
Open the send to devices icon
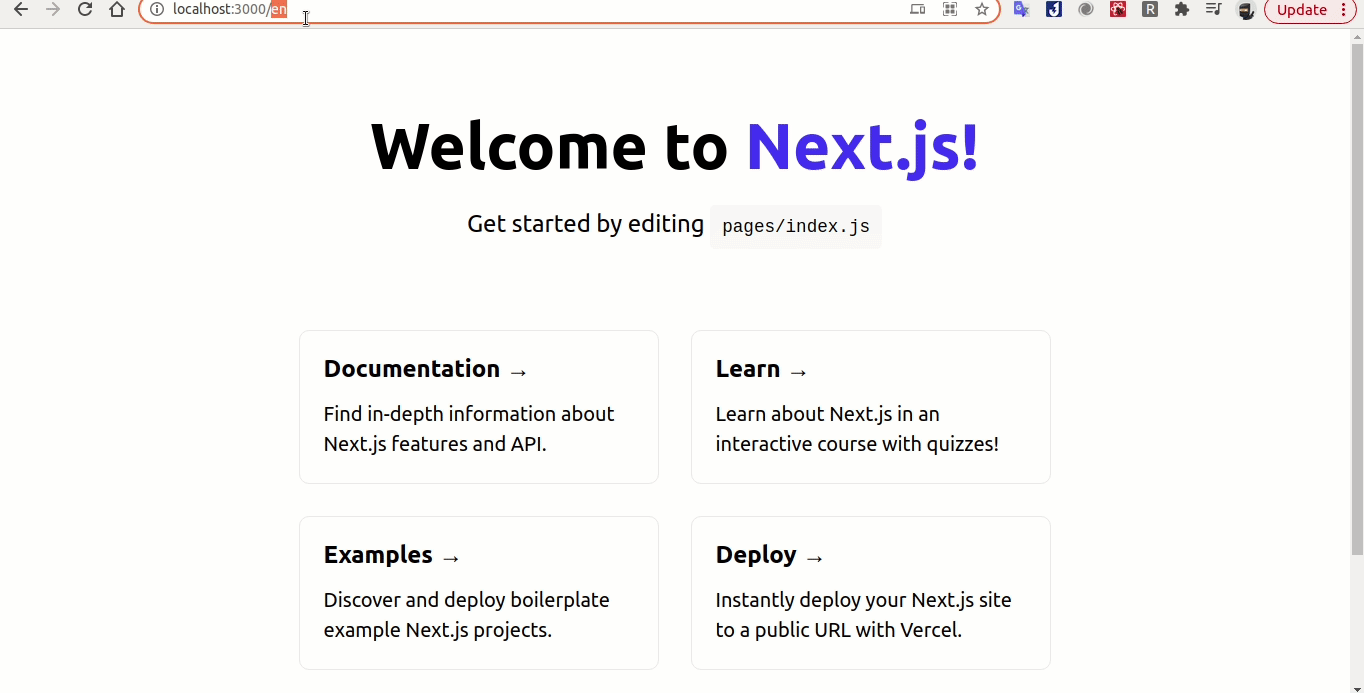coord(918,10)
